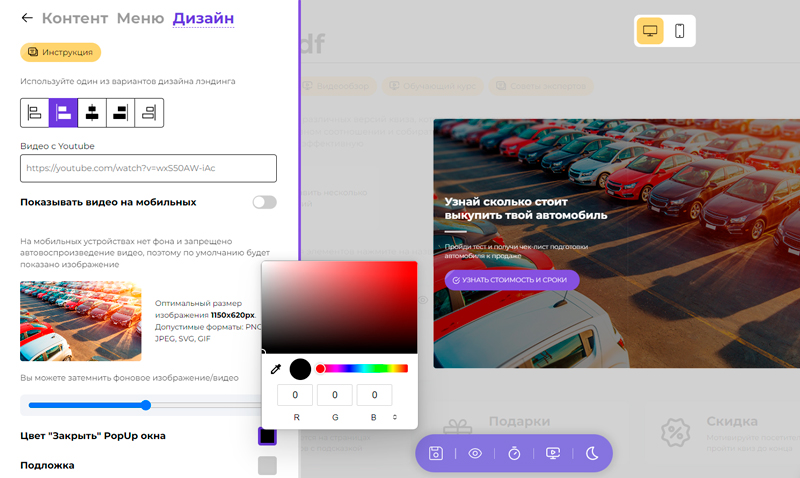800x478 pixels.
Task: Click the Скидка heading text
Action: [x=732, y=421]
